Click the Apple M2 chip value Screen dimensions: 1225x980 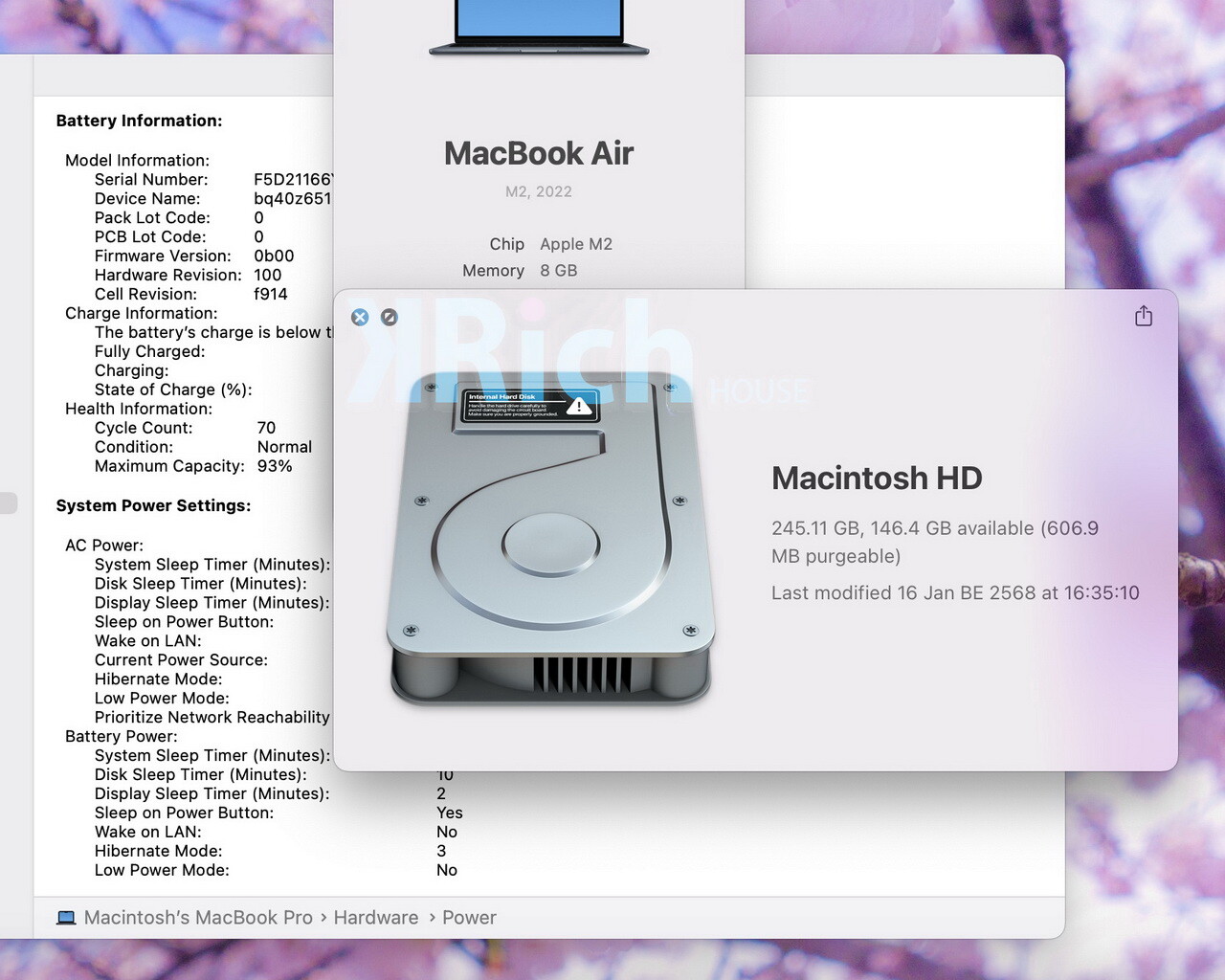[x=576, y=244]
